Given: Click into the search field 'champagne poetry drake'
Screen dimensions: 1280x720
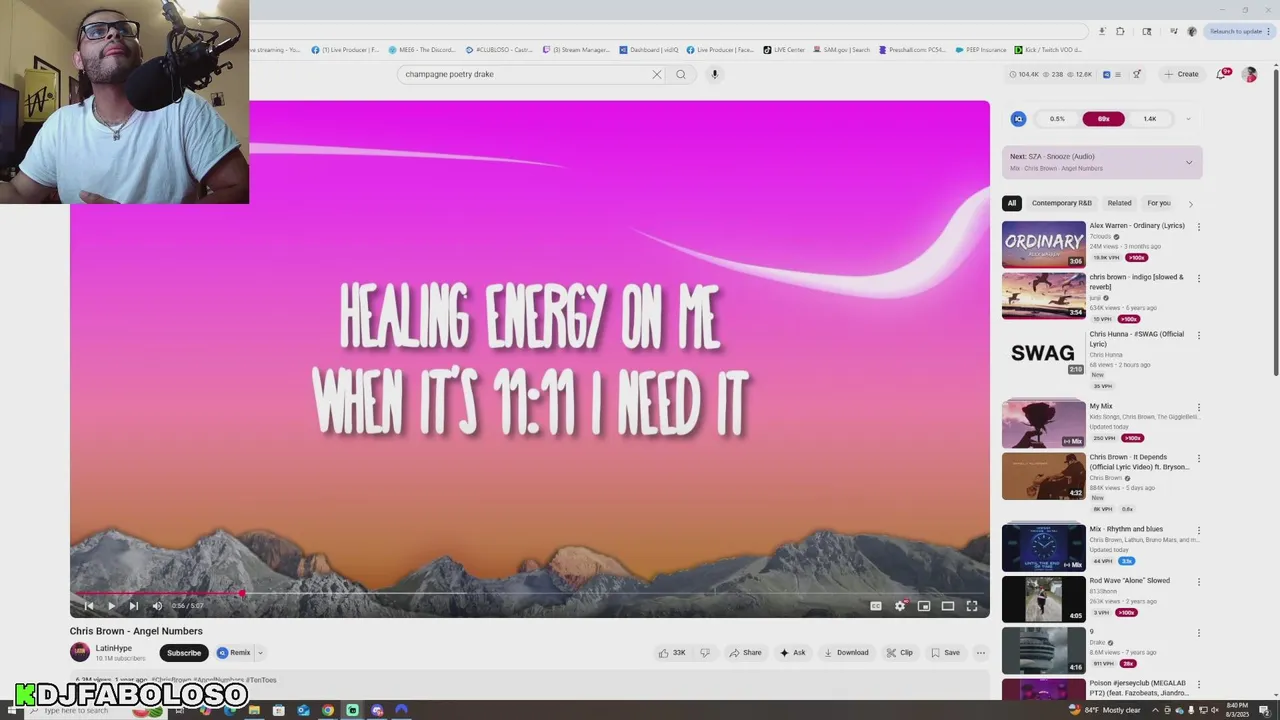Looking at the screenshot, I should 525,74.
